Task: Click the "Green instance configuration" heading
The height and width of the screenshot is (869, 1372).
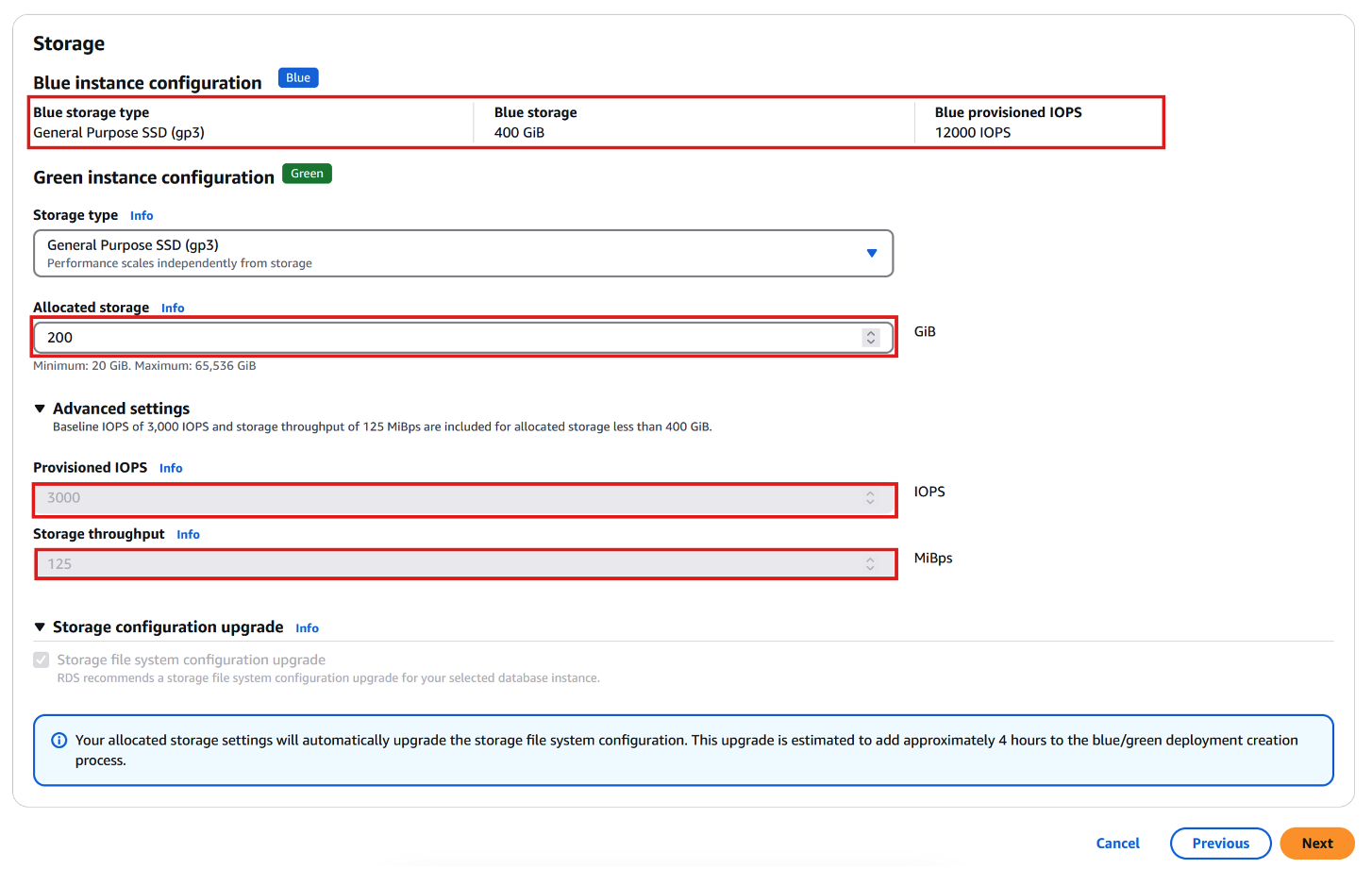Action: 154,178
